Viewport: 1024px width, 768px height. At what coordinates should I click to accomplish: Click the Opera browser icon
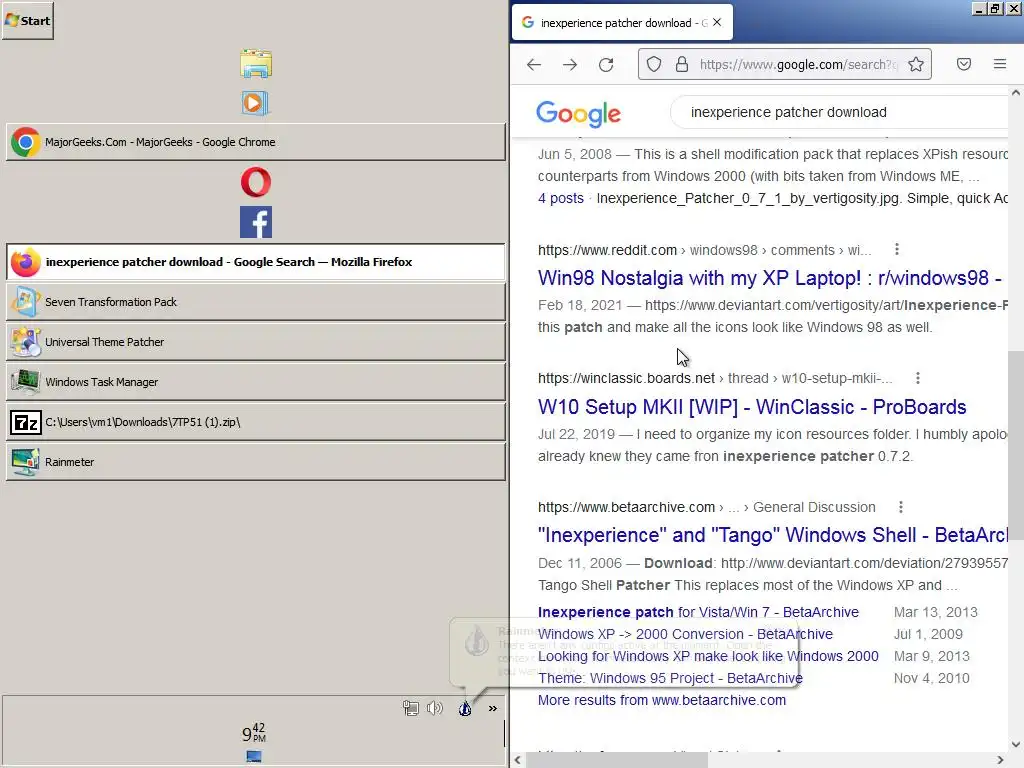[x=255, y=182]
